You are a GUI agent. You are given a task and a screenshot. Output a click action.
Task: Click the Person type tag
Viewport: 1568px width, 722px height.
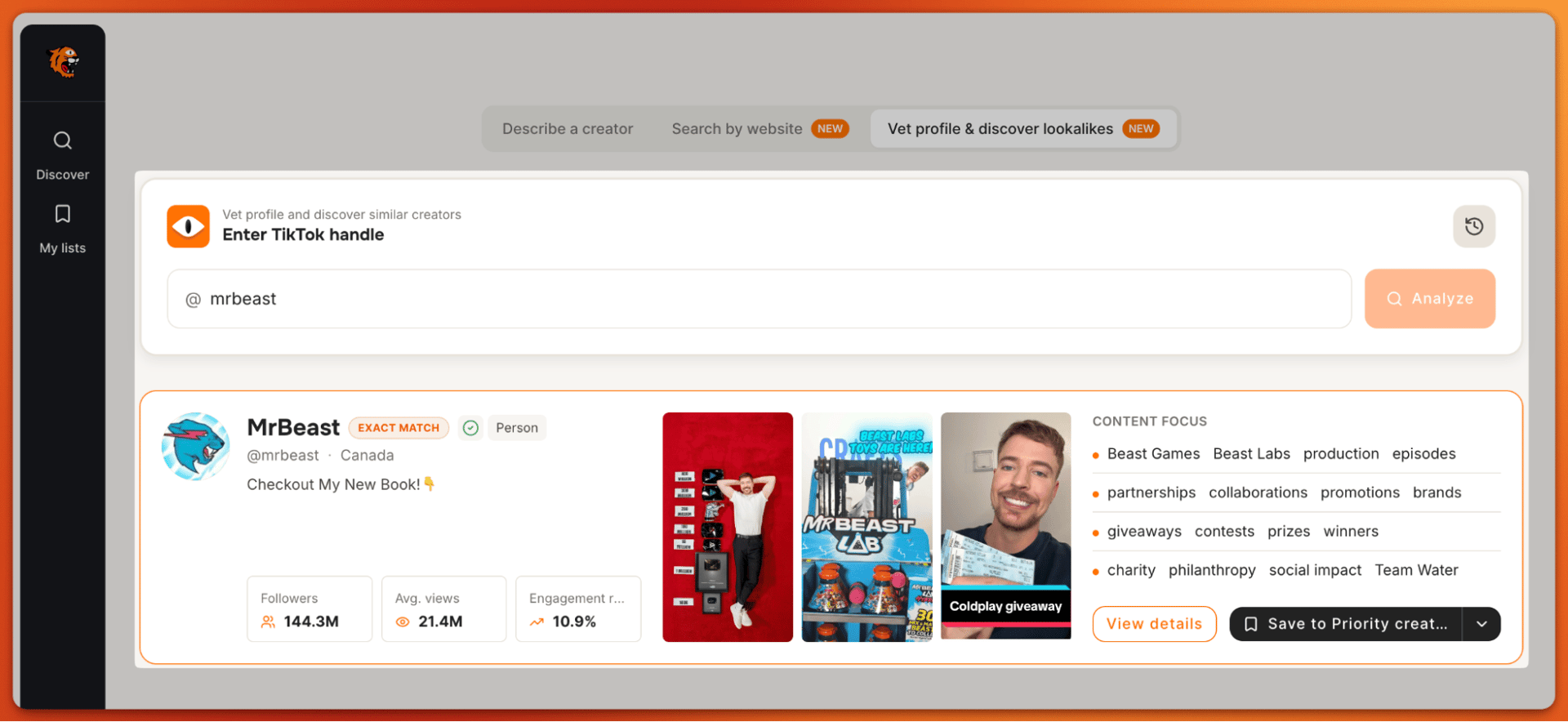click(517, 428)
